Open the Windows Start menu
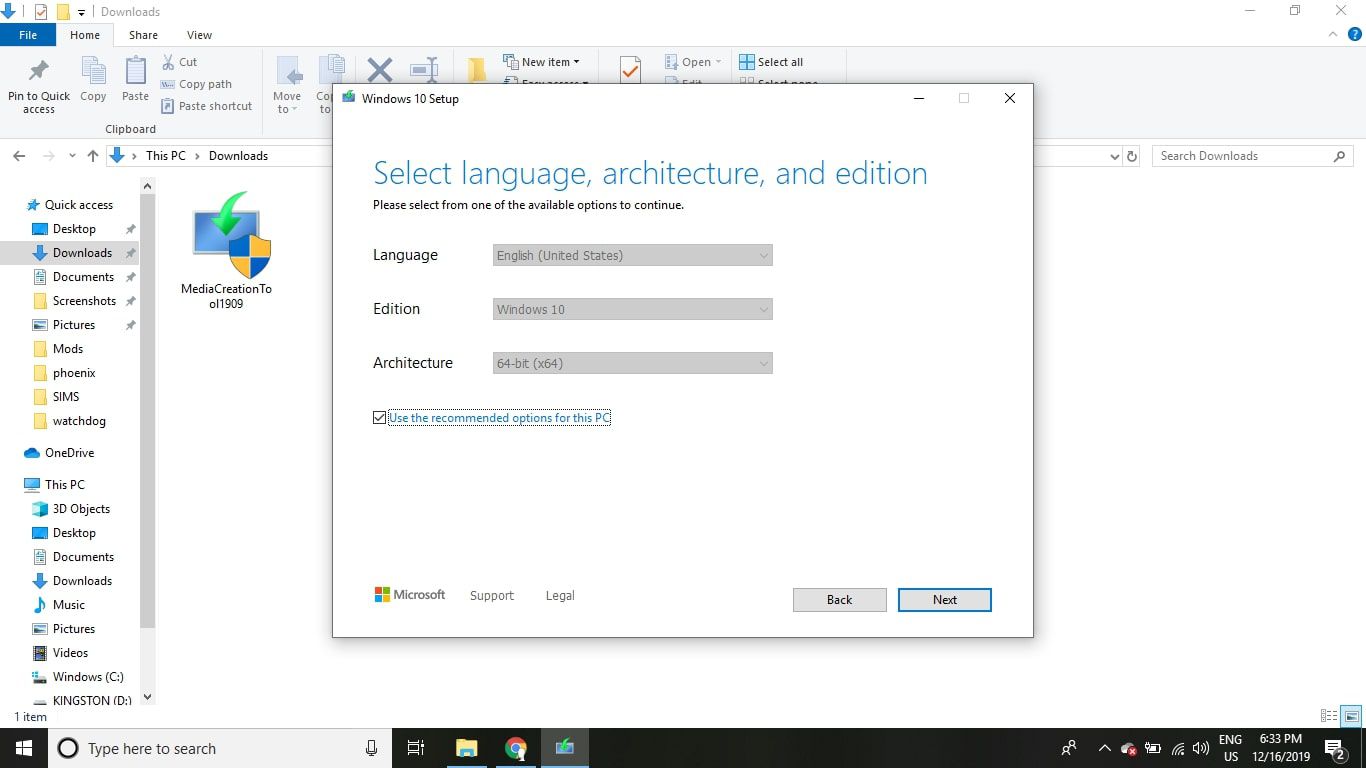This screenshot has height=768, width=1366. point(24,748)
